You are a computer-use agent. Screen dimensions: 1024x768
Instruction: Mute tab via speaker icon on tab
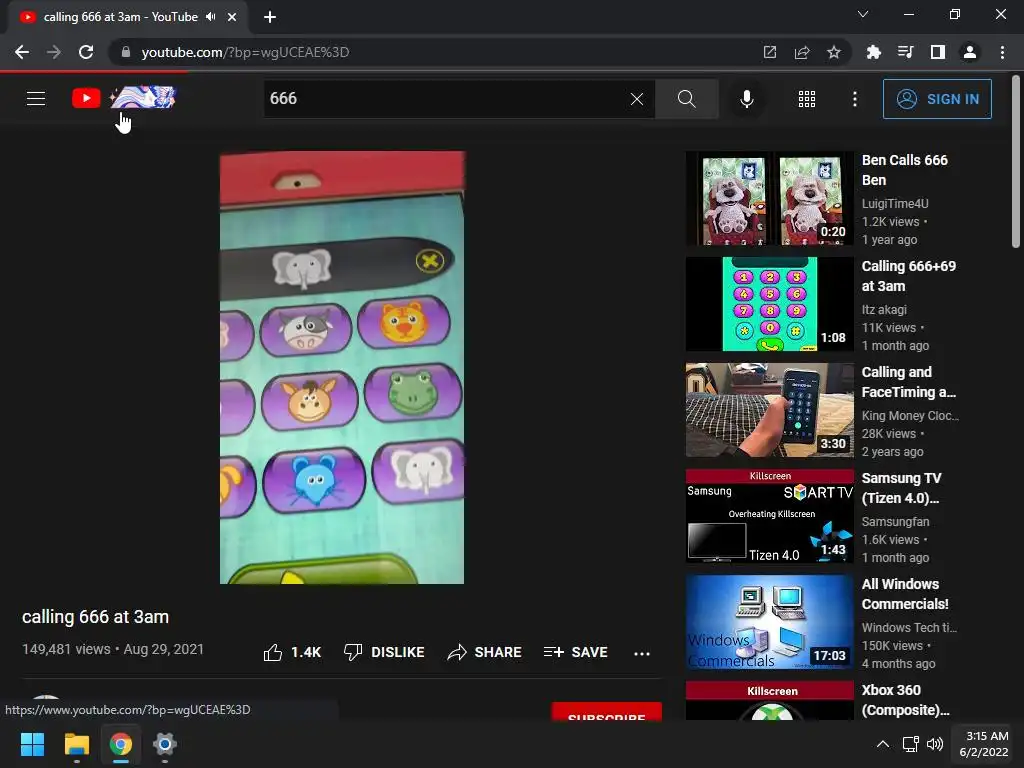210,17
